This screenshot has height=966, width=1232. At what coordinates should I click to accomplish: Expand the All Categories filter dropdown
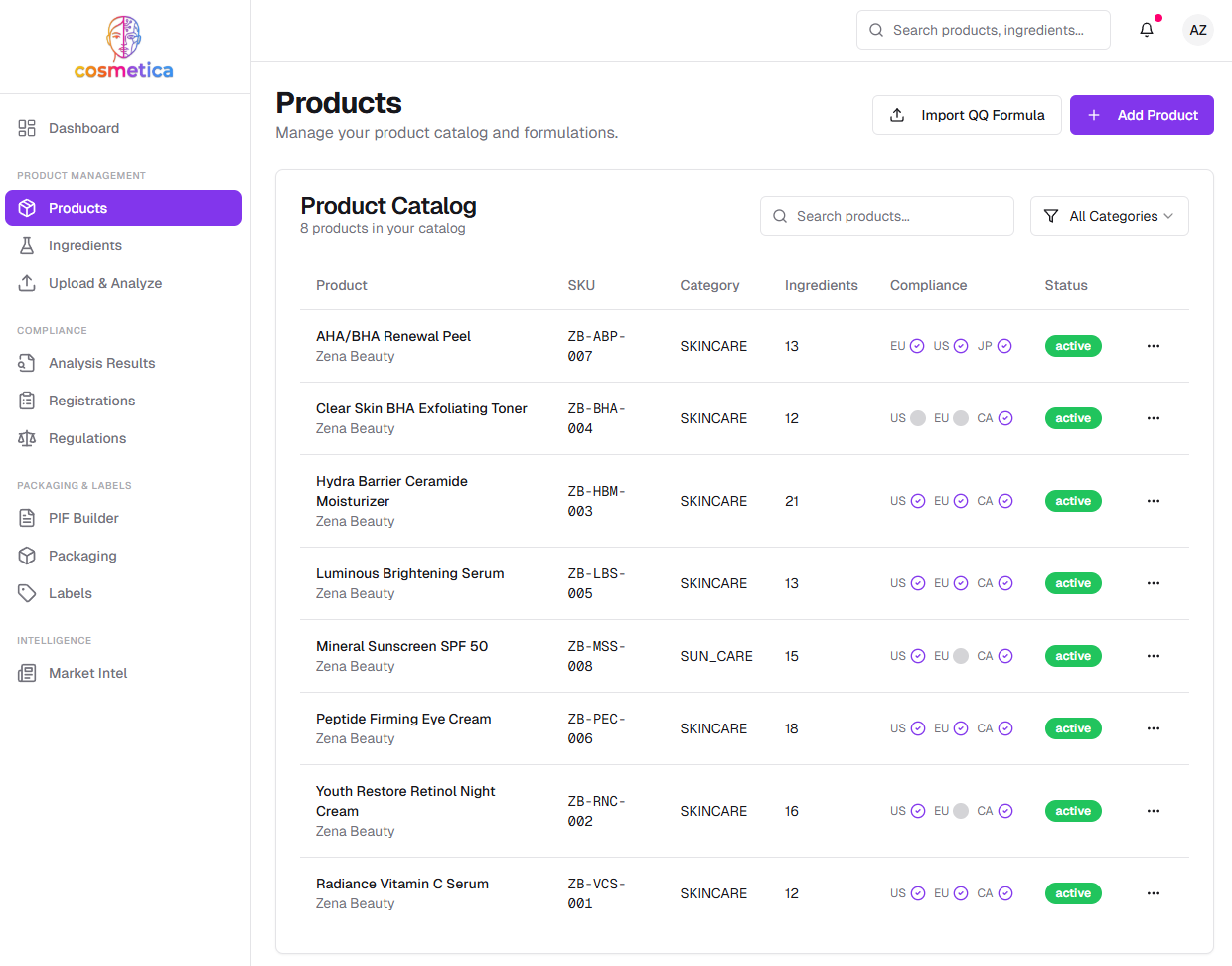pos(1109,216)
